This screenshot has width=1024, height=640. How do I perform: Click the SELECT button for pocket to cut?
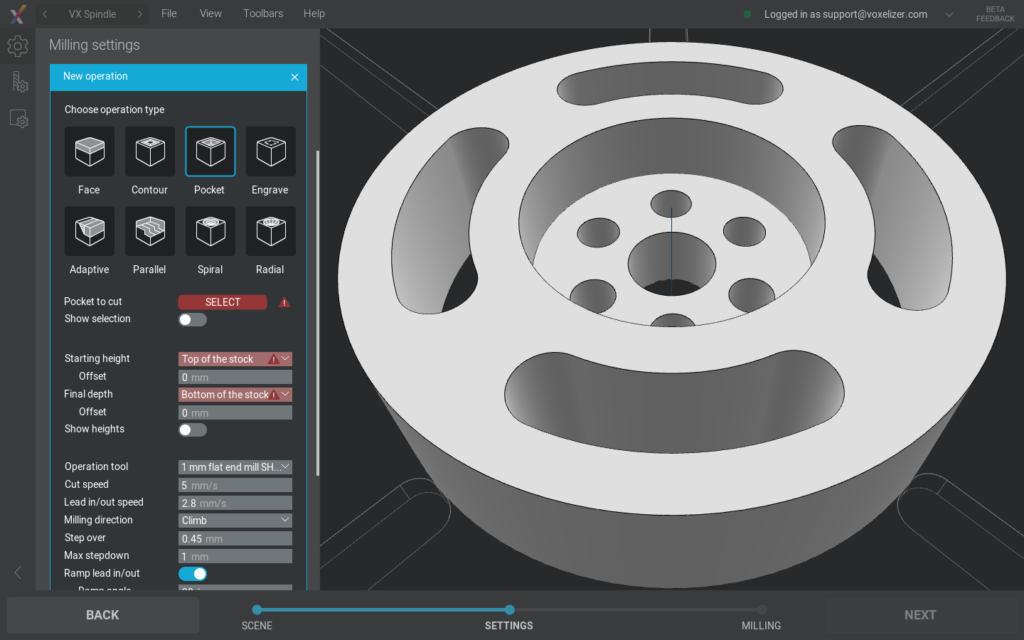(x=221, y=301)
